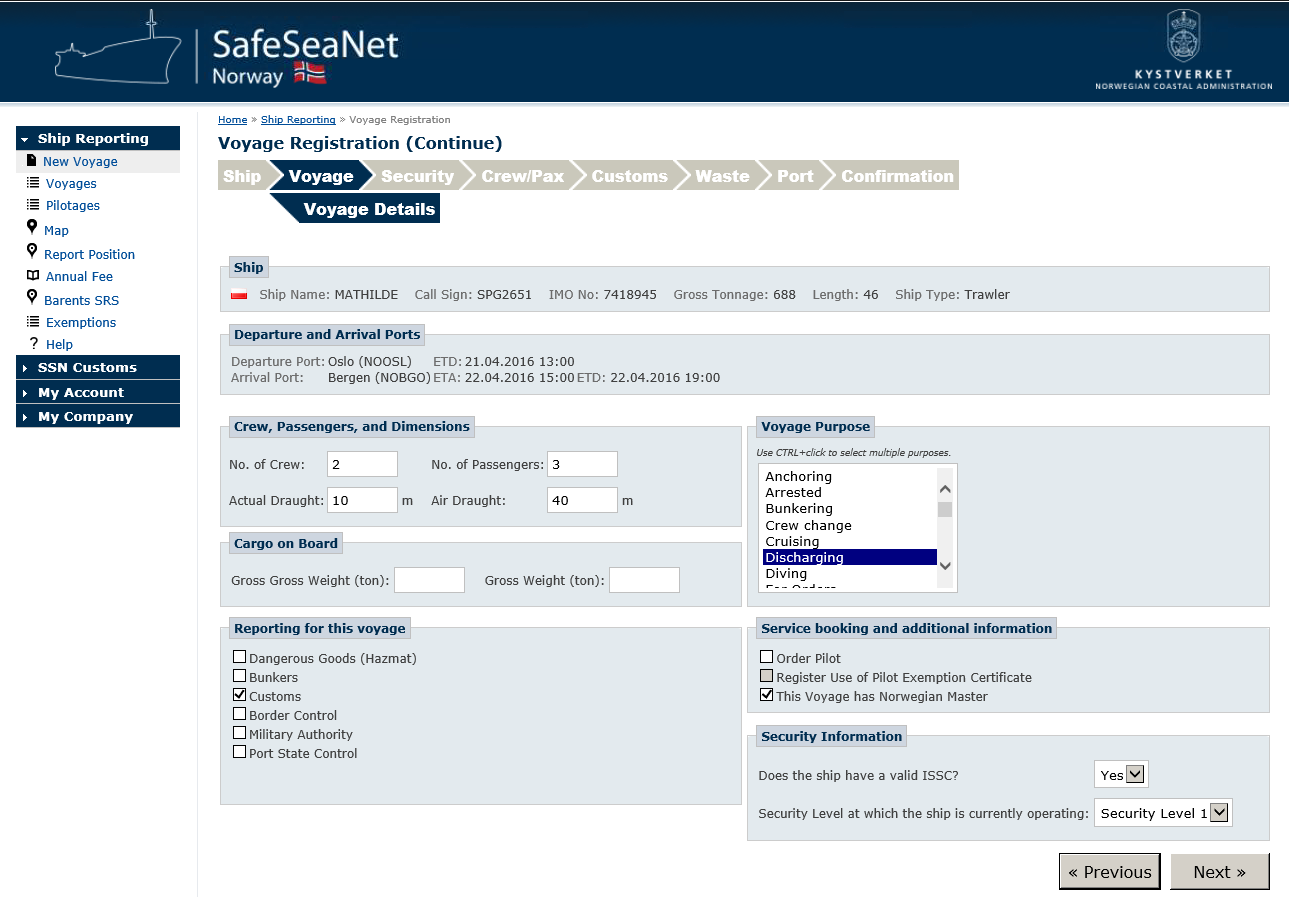Open the Crew/Pax wizard step
Viewport: 1289px width, 910px height.
point(522,175)
